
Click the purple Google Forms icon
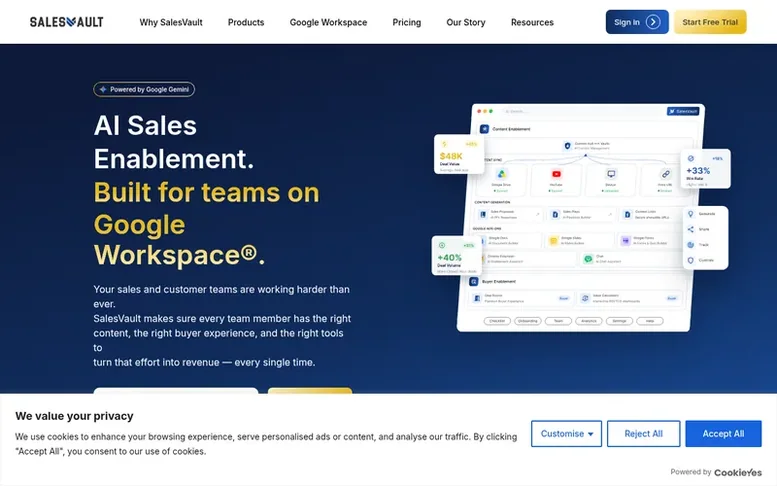[x=625, y=241]
